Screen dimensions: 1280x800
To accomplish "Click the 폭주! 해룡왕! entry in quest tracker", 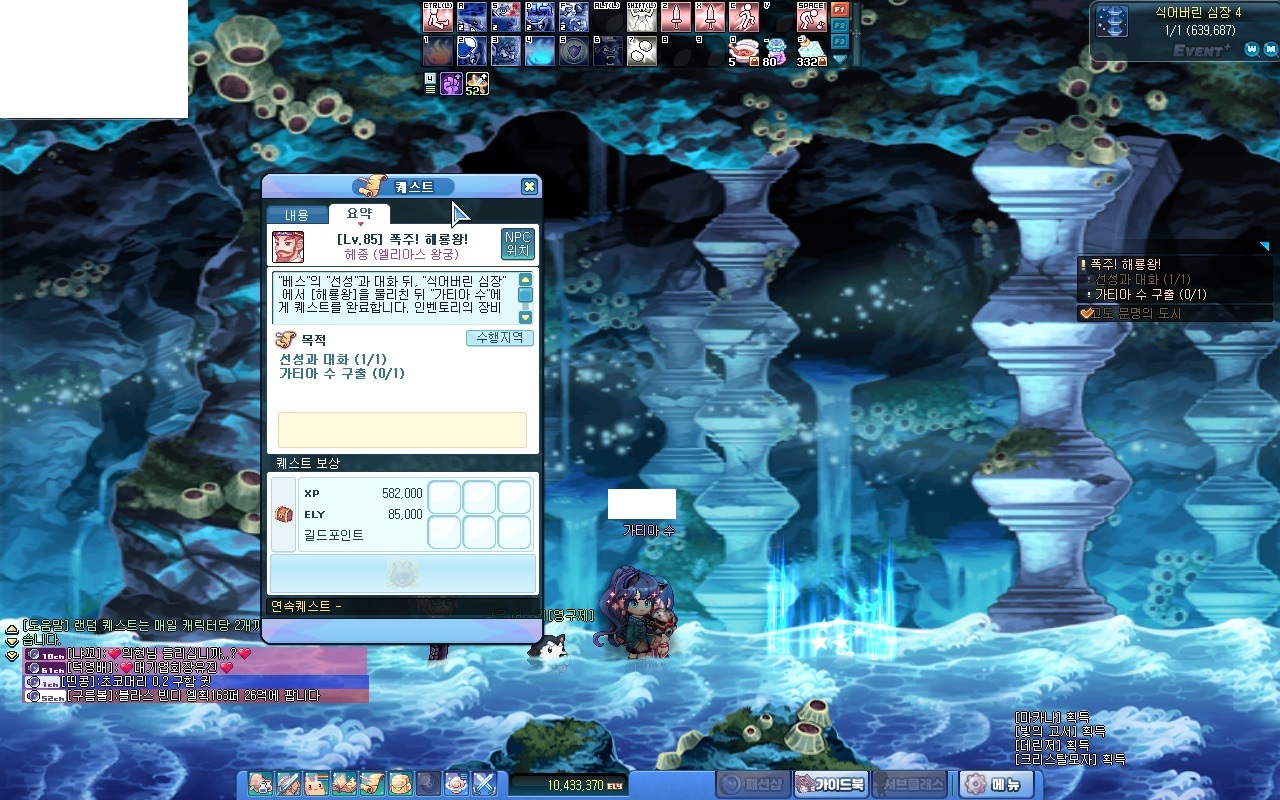I will (1126, 264).
